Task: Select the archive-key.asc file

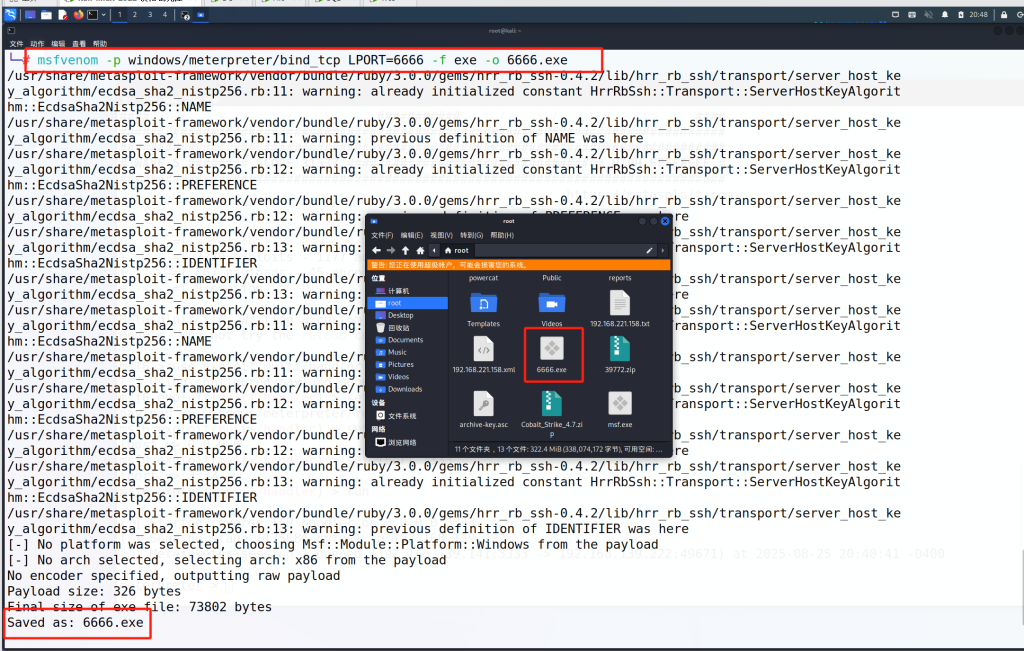Action: 484,410
